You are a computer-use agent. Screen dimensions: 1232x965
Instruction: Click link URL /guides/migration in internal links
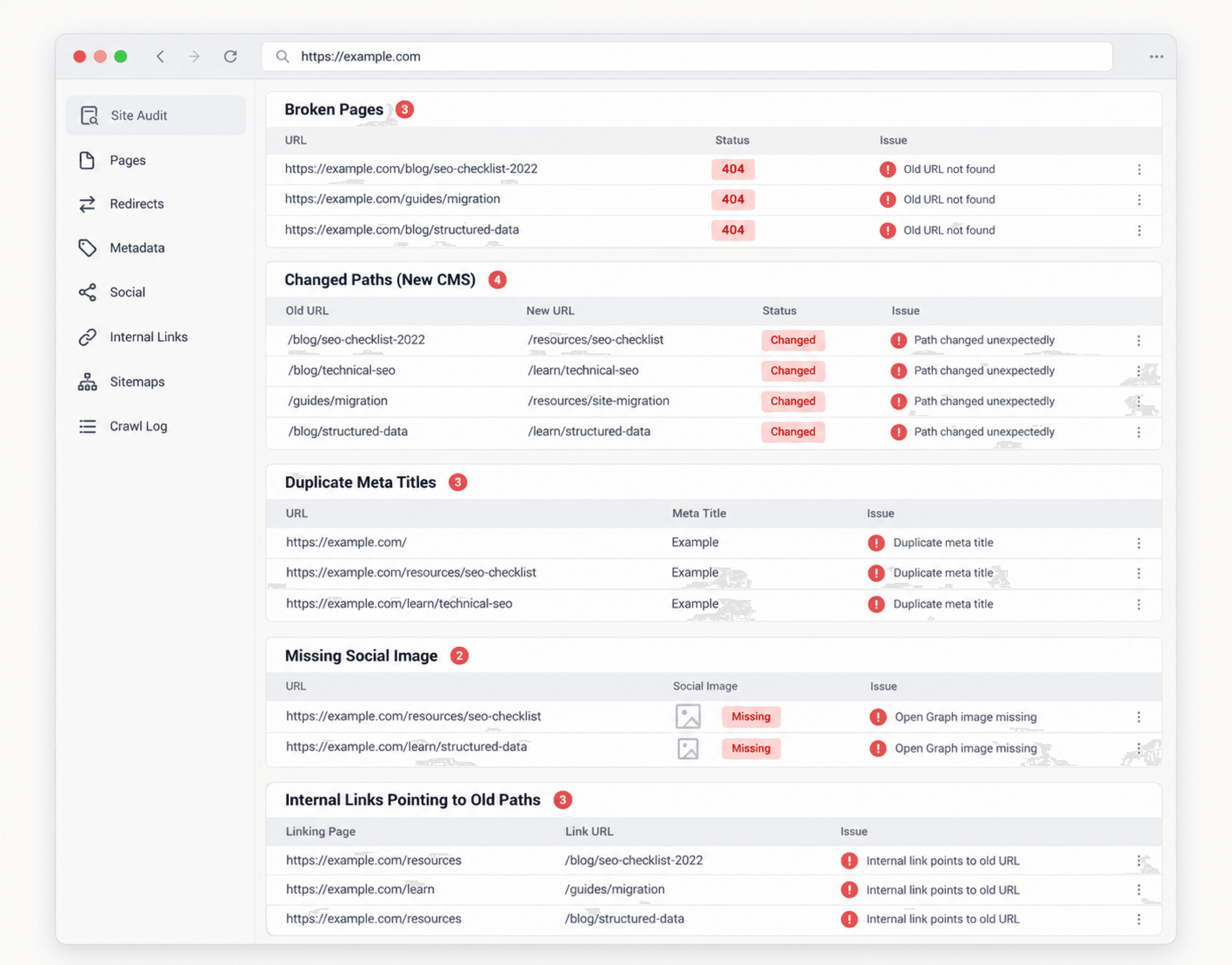pyautogui.click(x=614, y=890)
